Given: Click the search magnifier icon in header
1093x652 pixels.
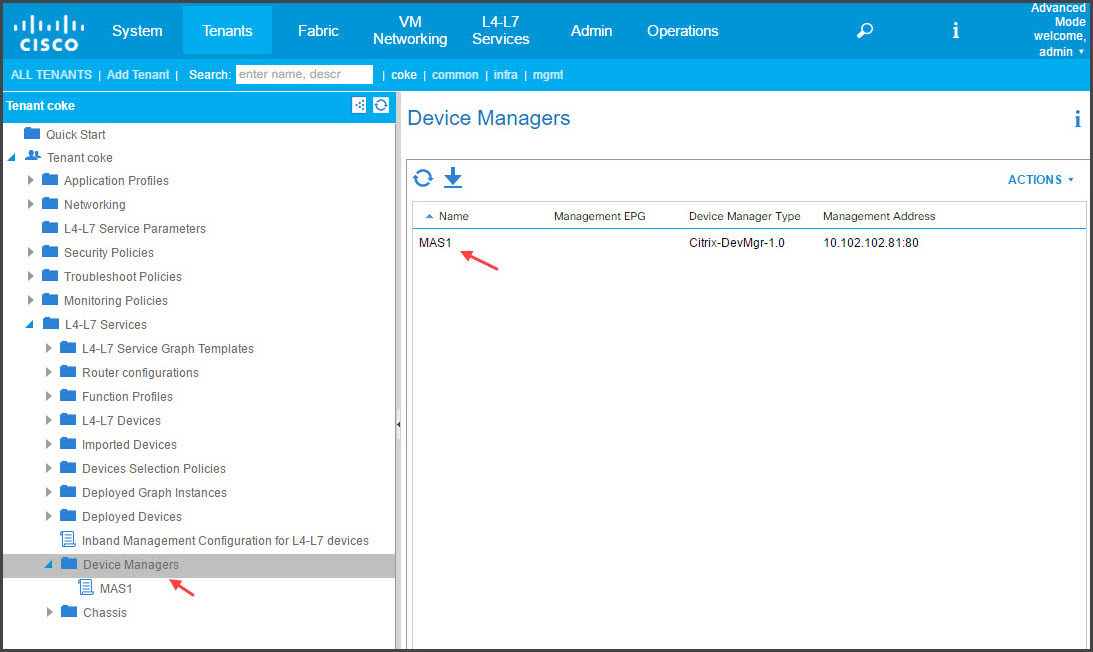Looking at the screenshot, I should click(x=864, y=31).
